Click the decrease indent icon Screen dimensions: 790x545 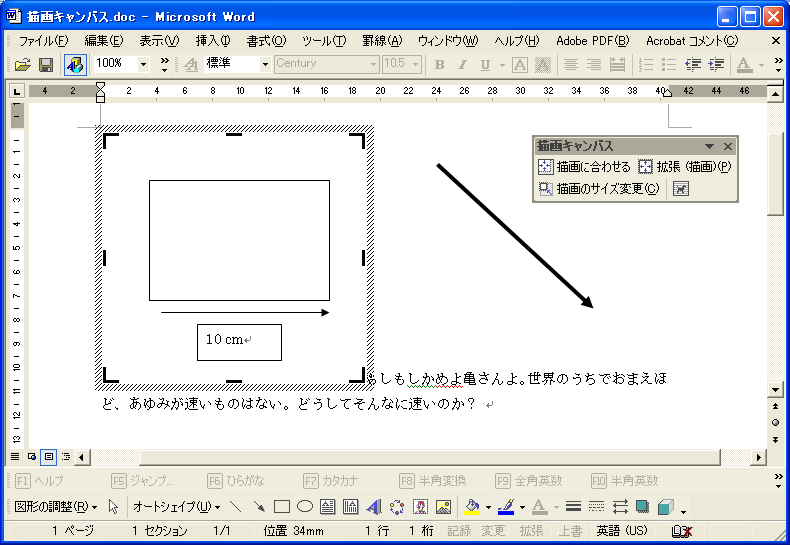693,64
